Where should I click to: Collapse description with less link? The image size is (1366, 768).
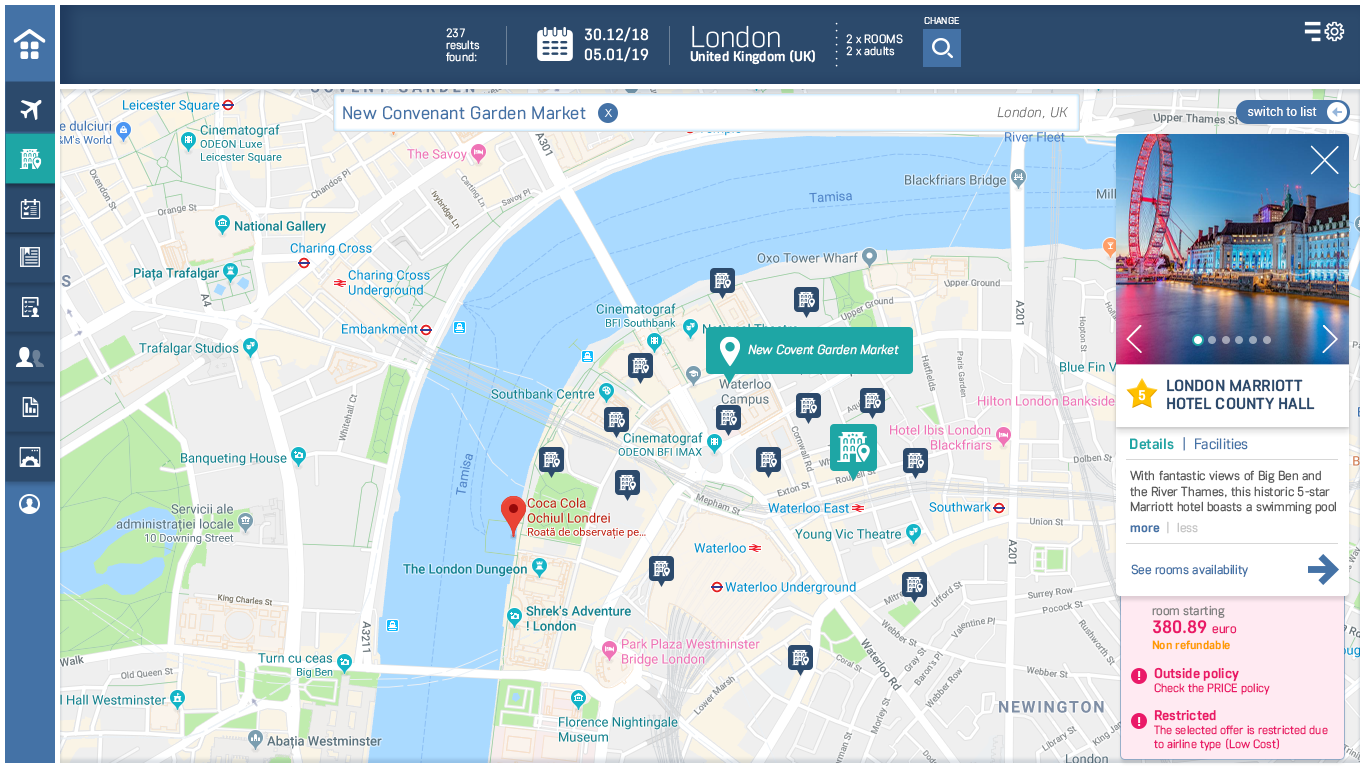1187,528
